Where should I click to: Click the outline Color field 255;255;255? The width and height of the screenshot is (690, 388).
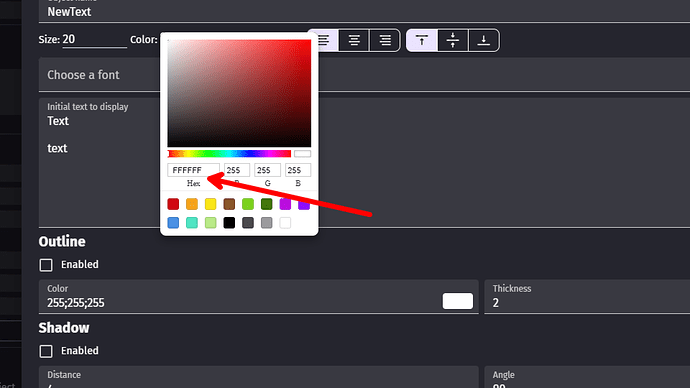258,296
